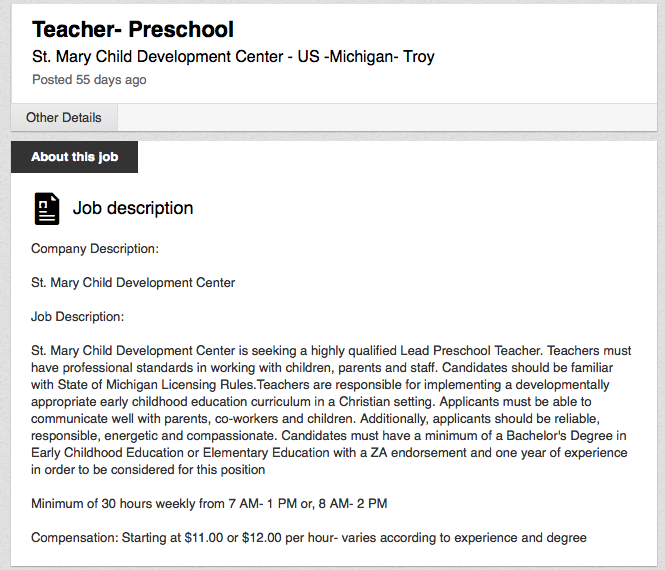665x570 pixels.
Task: Click the Posted 55 days ago text
Action: [89, 79]
